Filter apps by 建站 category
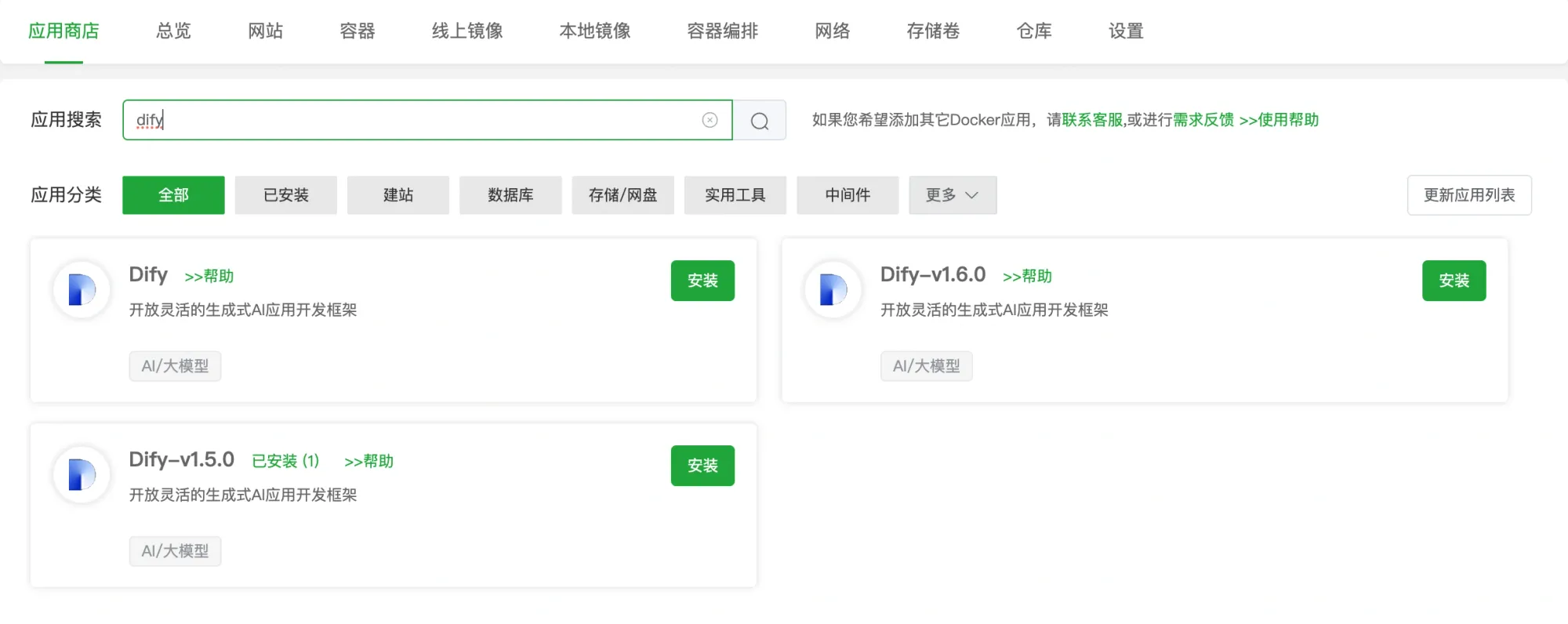Screen dimensions: 1568x624 [398, 195]
